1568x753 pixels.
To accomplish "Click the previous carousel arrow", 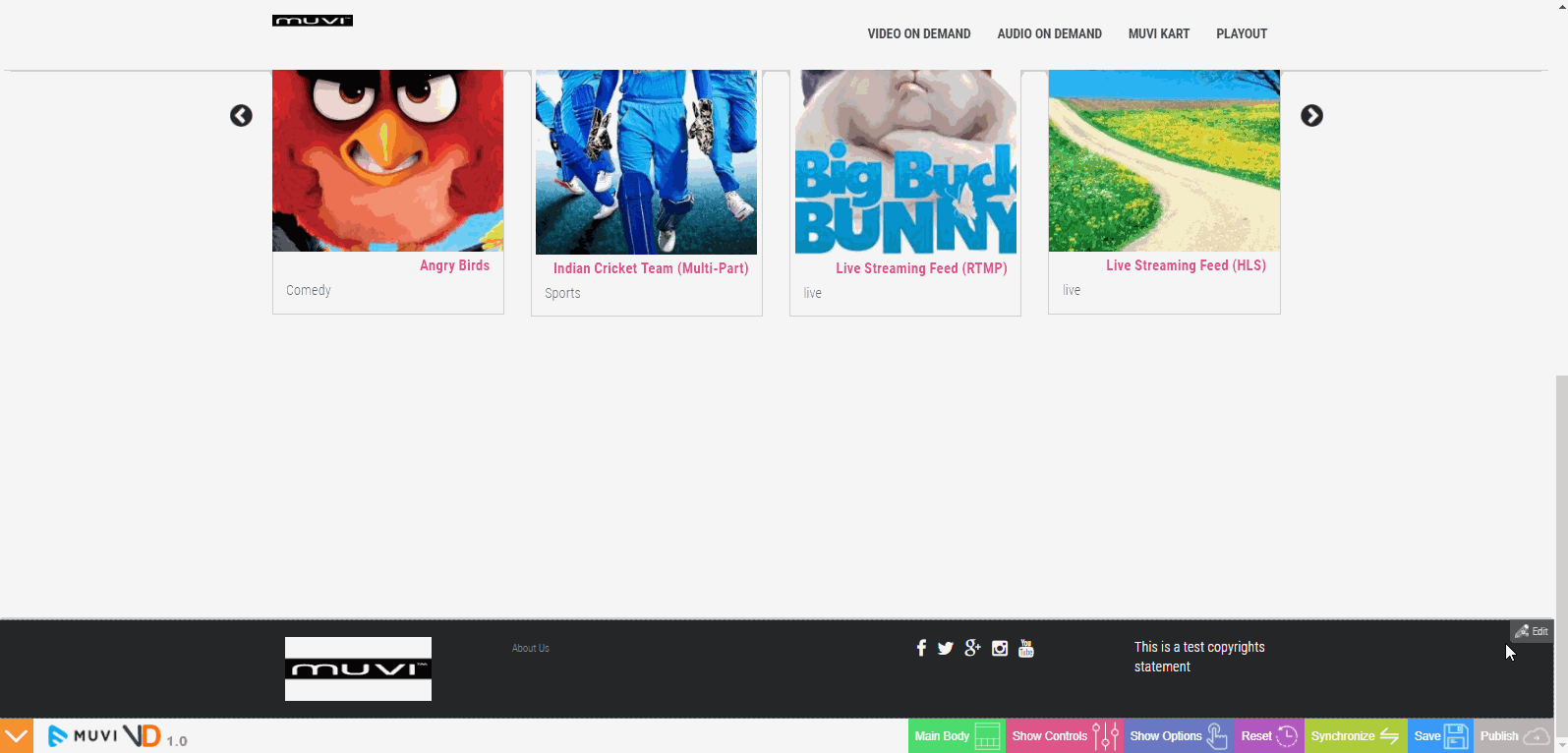I will (241, 116).
